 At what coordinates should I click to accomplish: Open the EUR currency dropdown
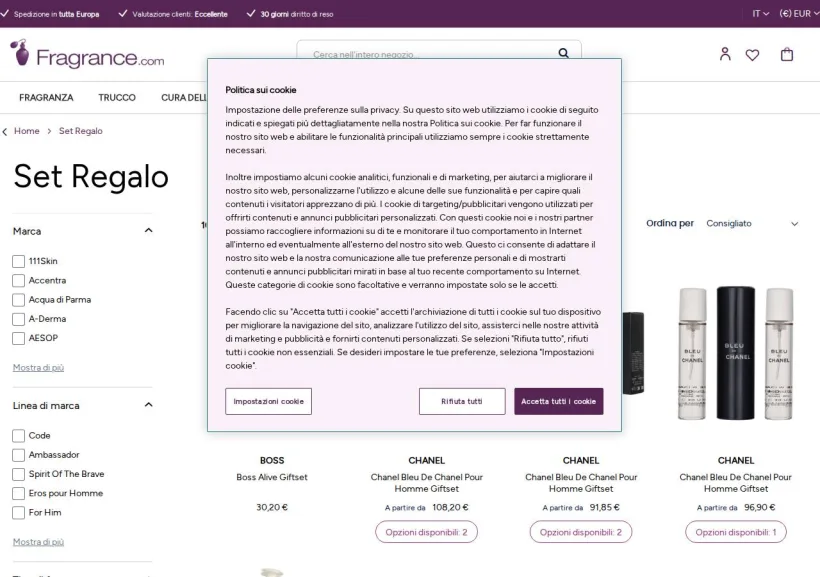(799, 14)
